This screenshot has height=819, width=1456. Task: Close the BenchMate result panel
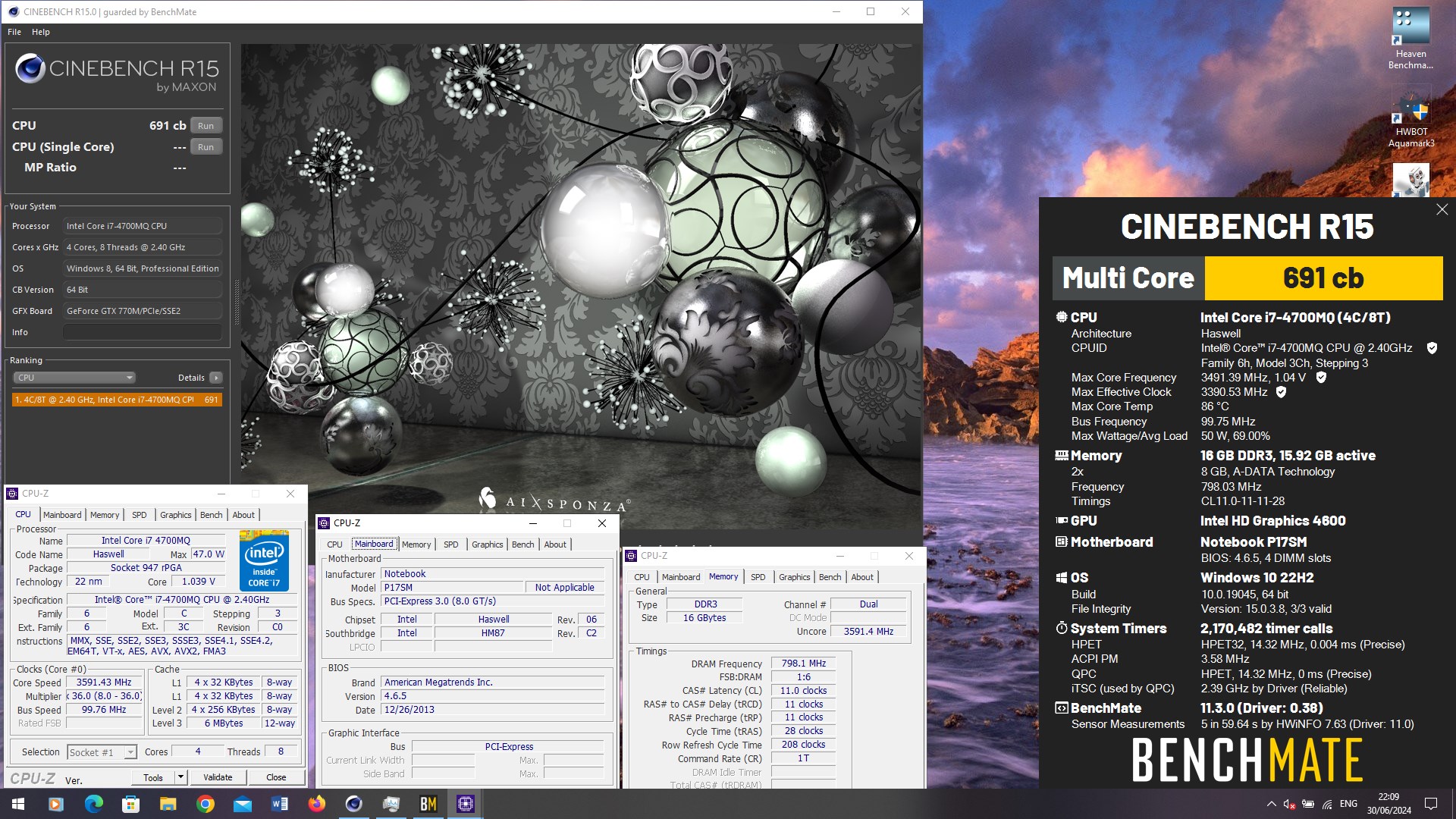1442,210
